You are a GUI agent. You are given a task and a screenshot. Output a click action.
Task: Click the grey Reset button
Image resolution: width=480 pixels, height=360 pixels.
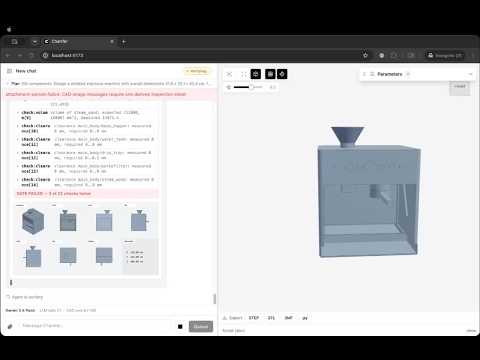pos(460,87)
